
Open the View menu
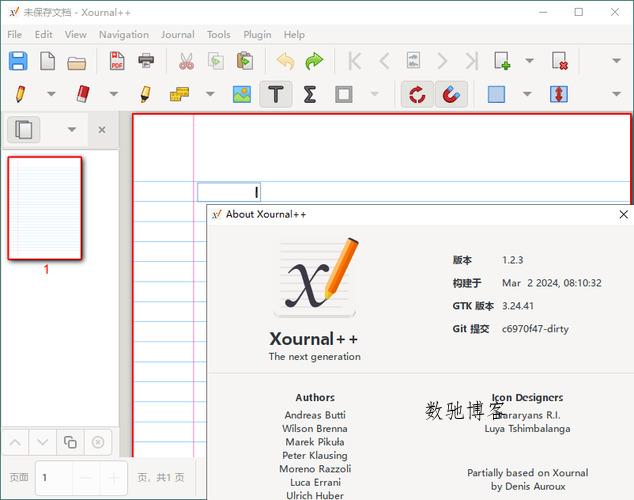[x=76, y=35]
